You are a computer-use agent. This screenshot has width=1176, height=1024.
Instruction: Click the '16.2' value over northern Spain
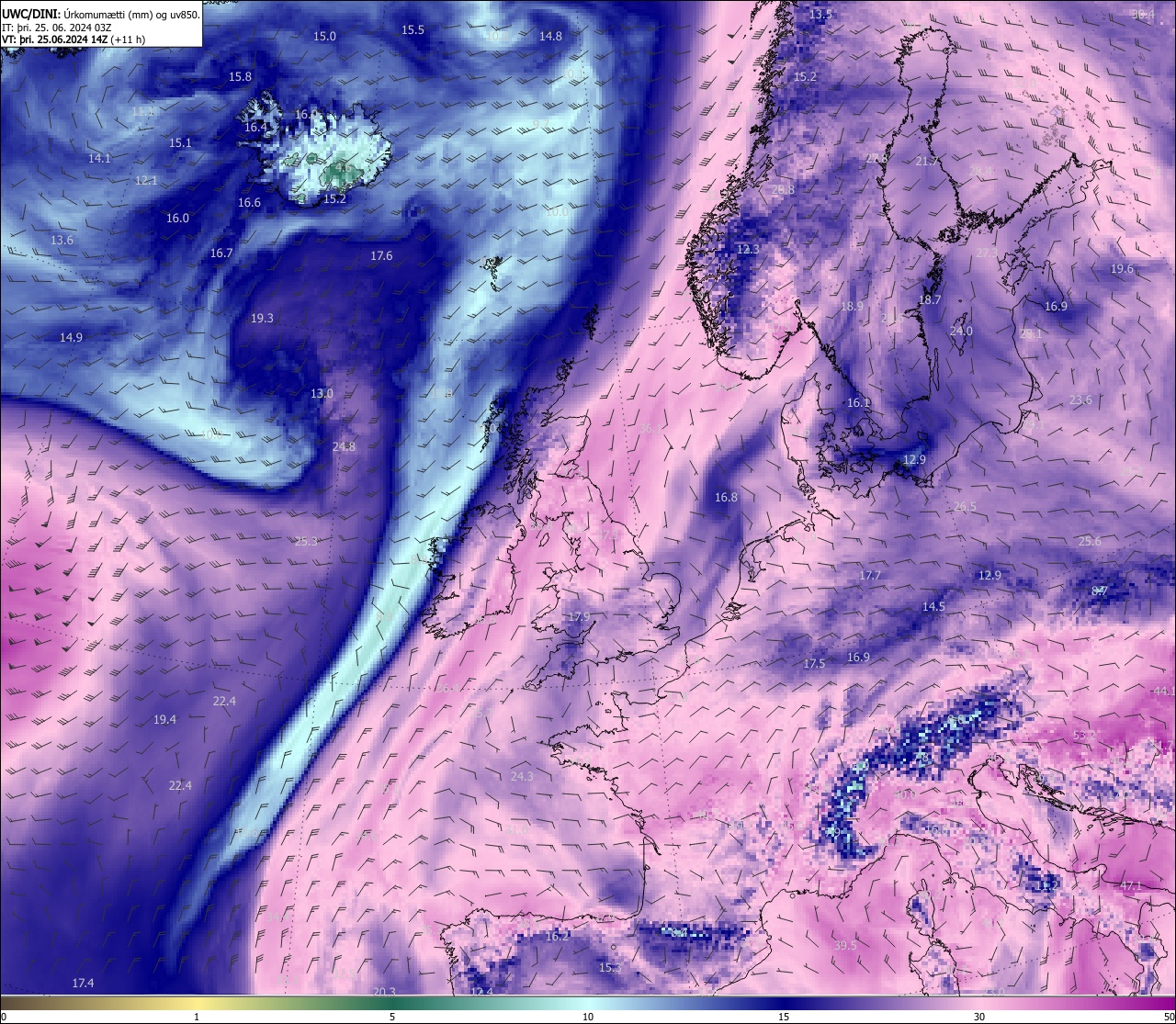coord(557,936)
